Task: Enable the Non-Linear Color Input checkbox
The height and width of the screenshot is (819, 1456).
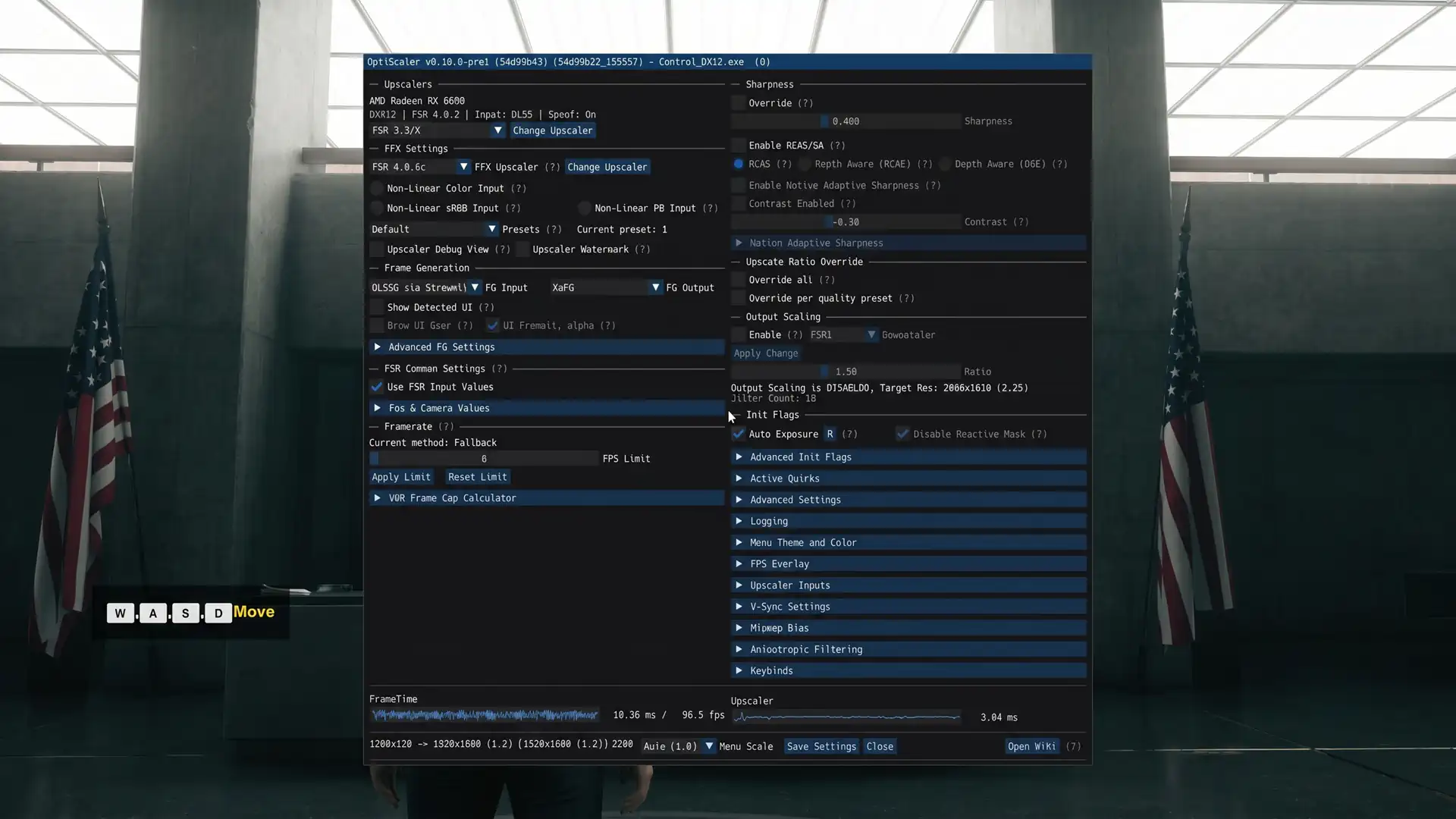Action: (377, 188)
